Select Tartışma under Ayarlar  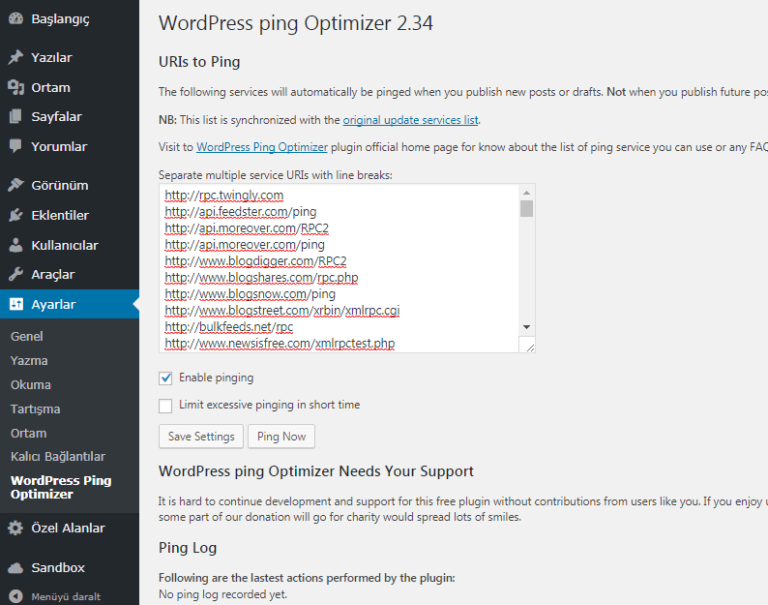35,409
